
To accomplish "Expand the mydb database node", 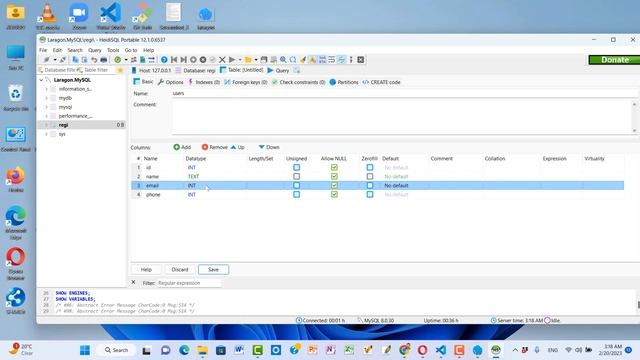I will pos(46,98).
